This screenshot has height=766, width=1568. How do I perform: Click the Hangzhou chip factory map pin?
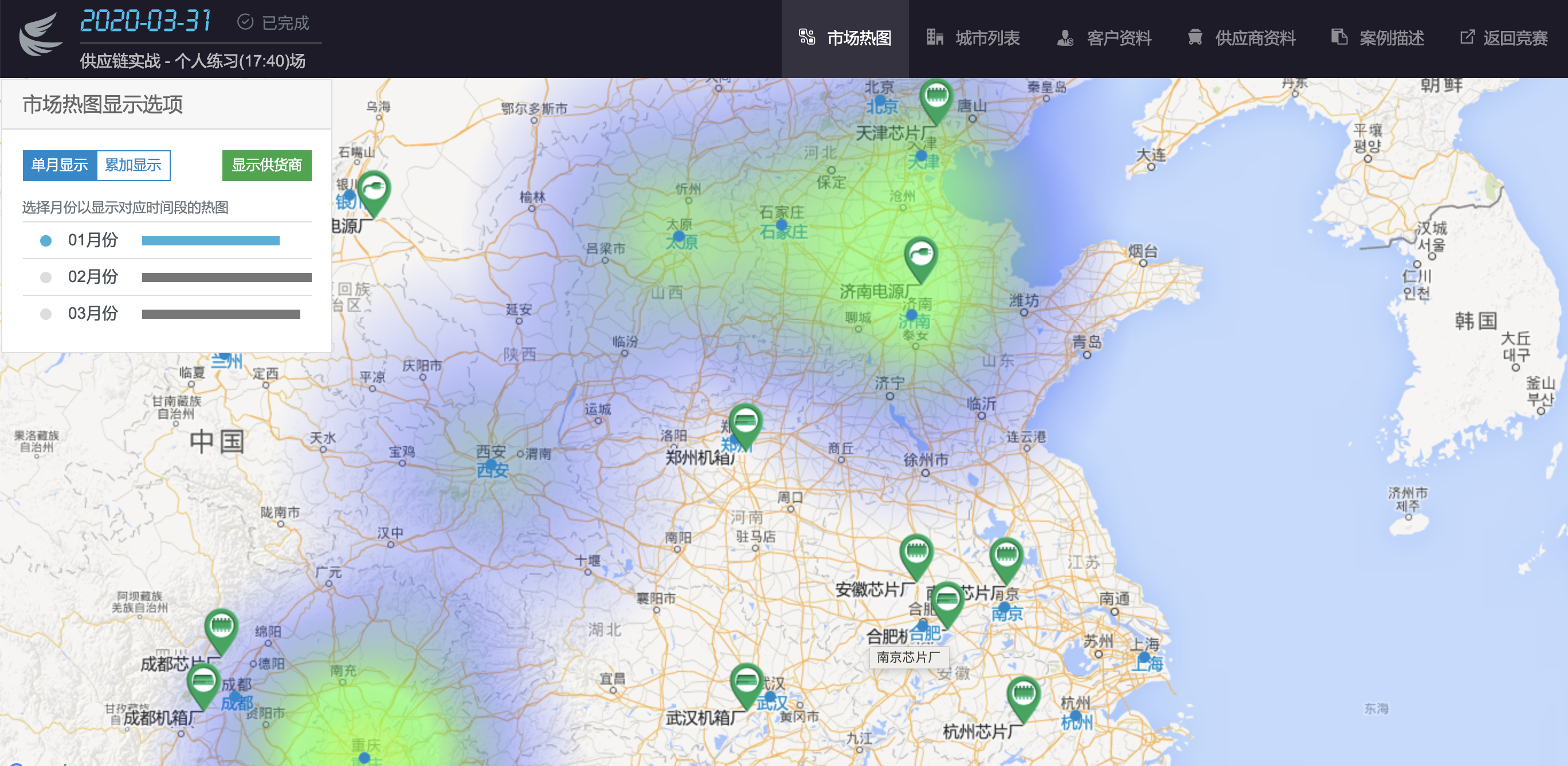tap(1023, 695)
